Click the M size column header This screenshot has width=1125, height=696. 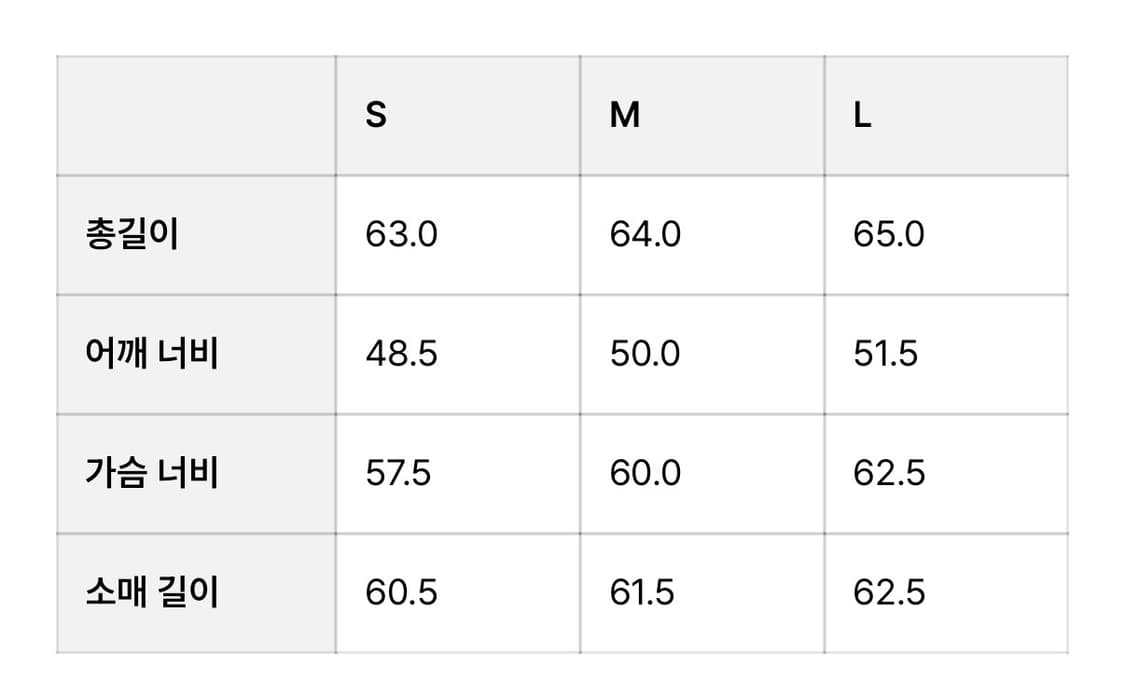point(625,116)
